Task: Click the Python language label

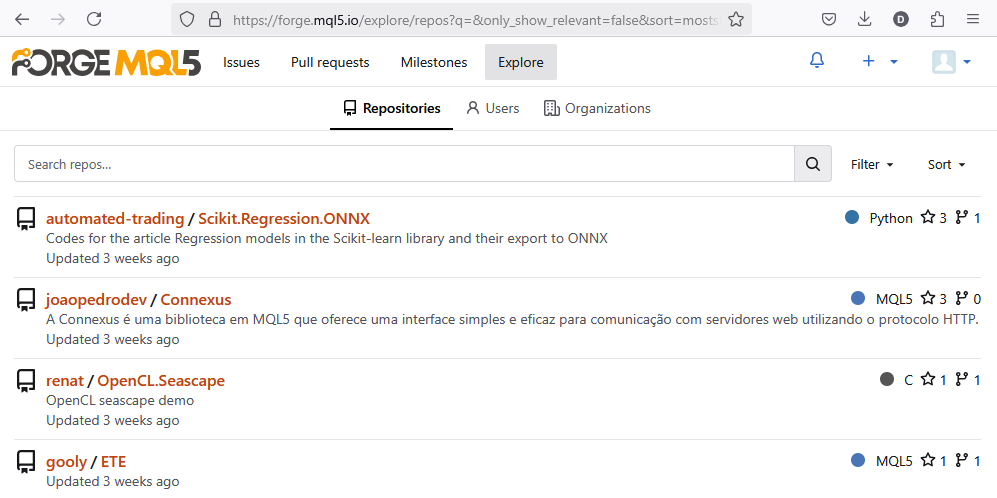Action: point(891,218)
